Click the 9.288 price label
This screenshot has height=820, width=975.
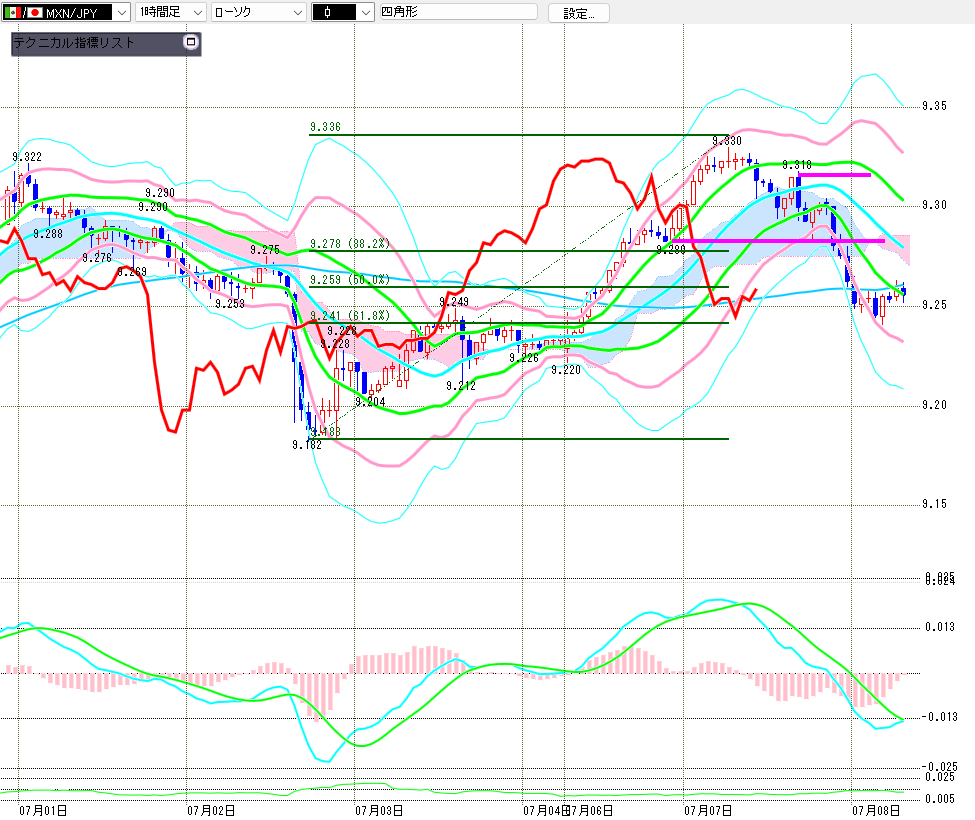[48, 234]
